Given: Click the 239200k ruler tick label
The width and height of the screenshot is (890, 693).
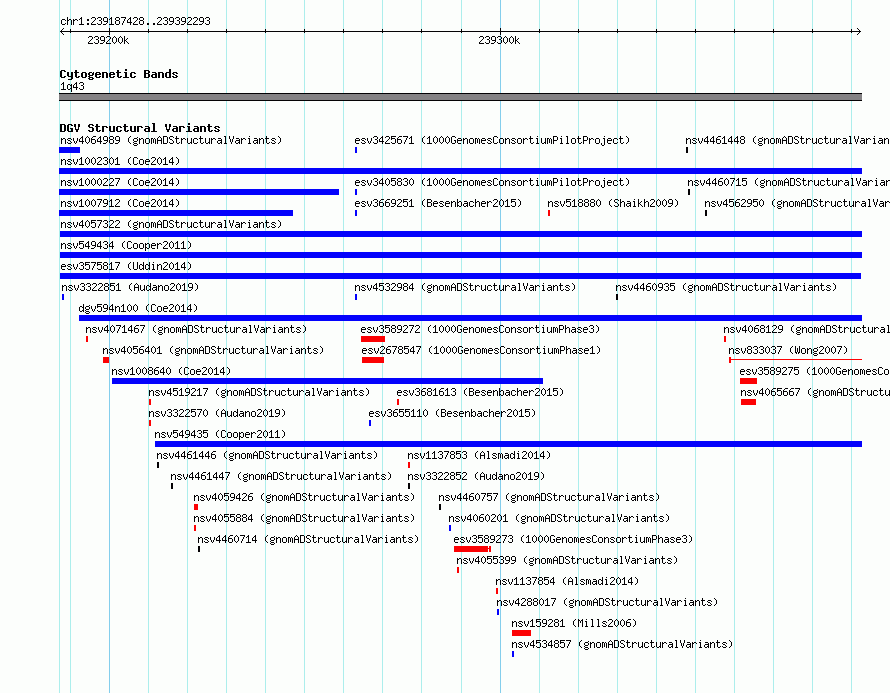Looking at the screenshot, I should point(108,40).
